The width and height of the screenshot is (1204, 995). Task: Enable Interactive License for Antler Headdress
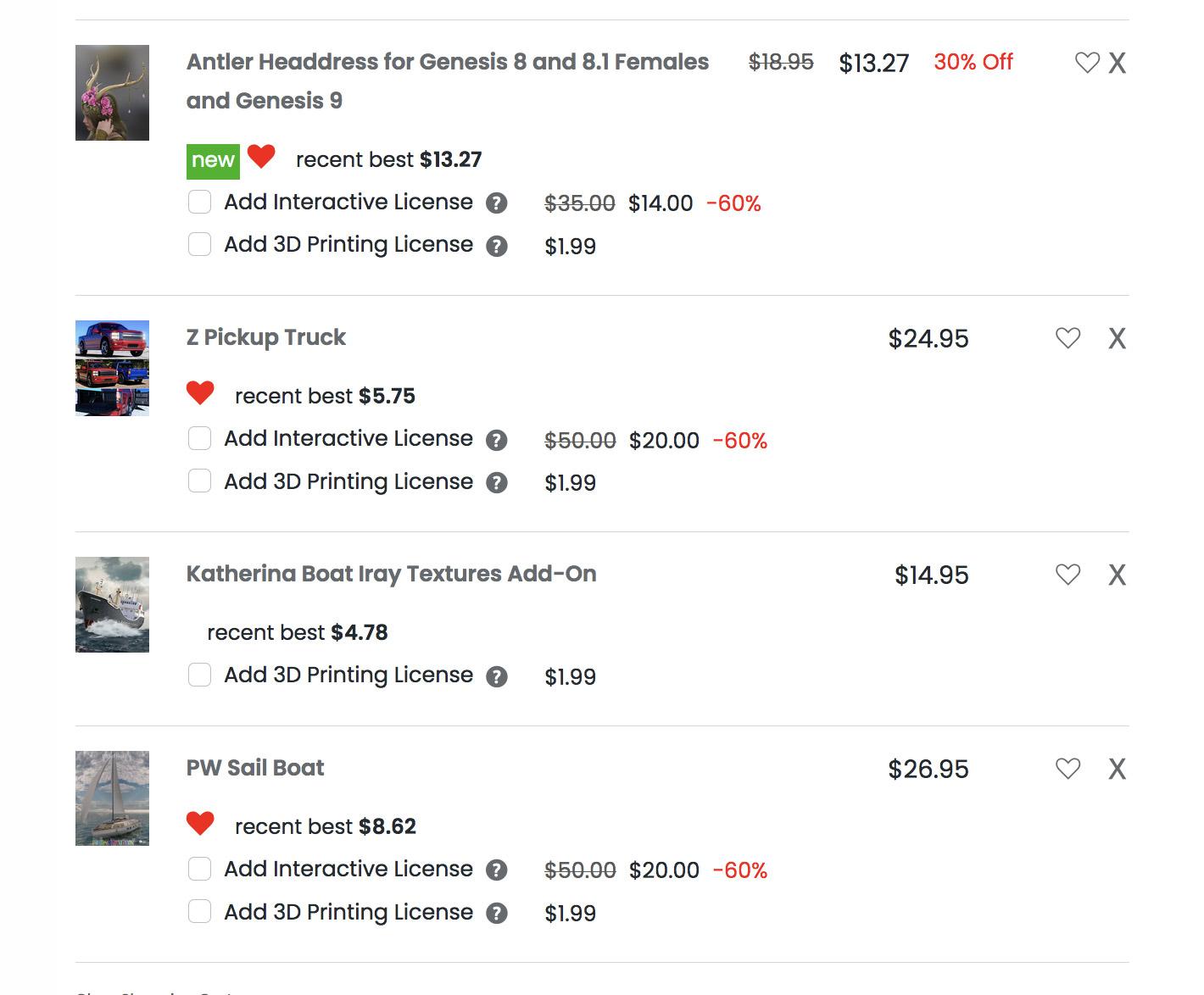(199, 203)
